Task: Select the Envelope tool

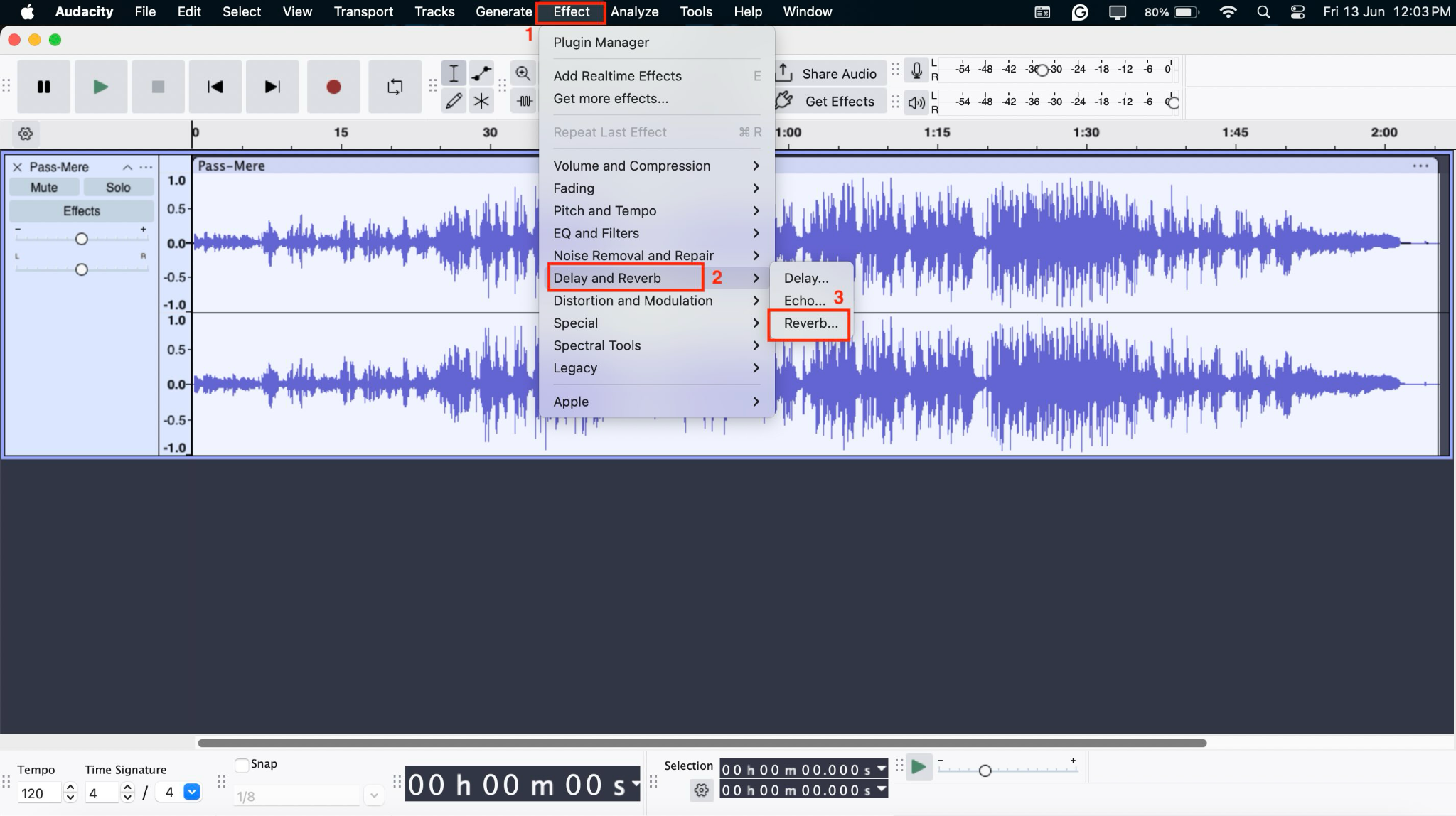Action: [x=481, y=73]
